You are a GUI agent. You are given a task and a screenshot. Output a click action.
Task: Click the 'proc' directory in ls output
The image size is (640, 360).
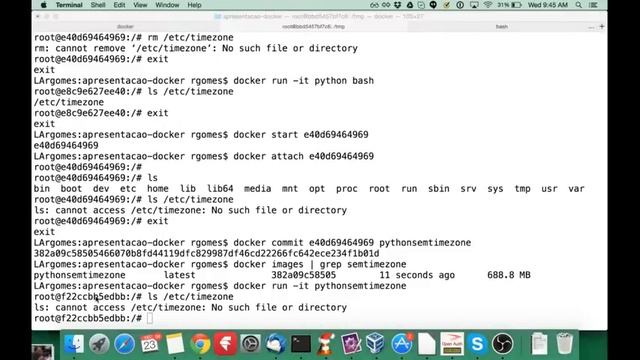pos(347,189)
